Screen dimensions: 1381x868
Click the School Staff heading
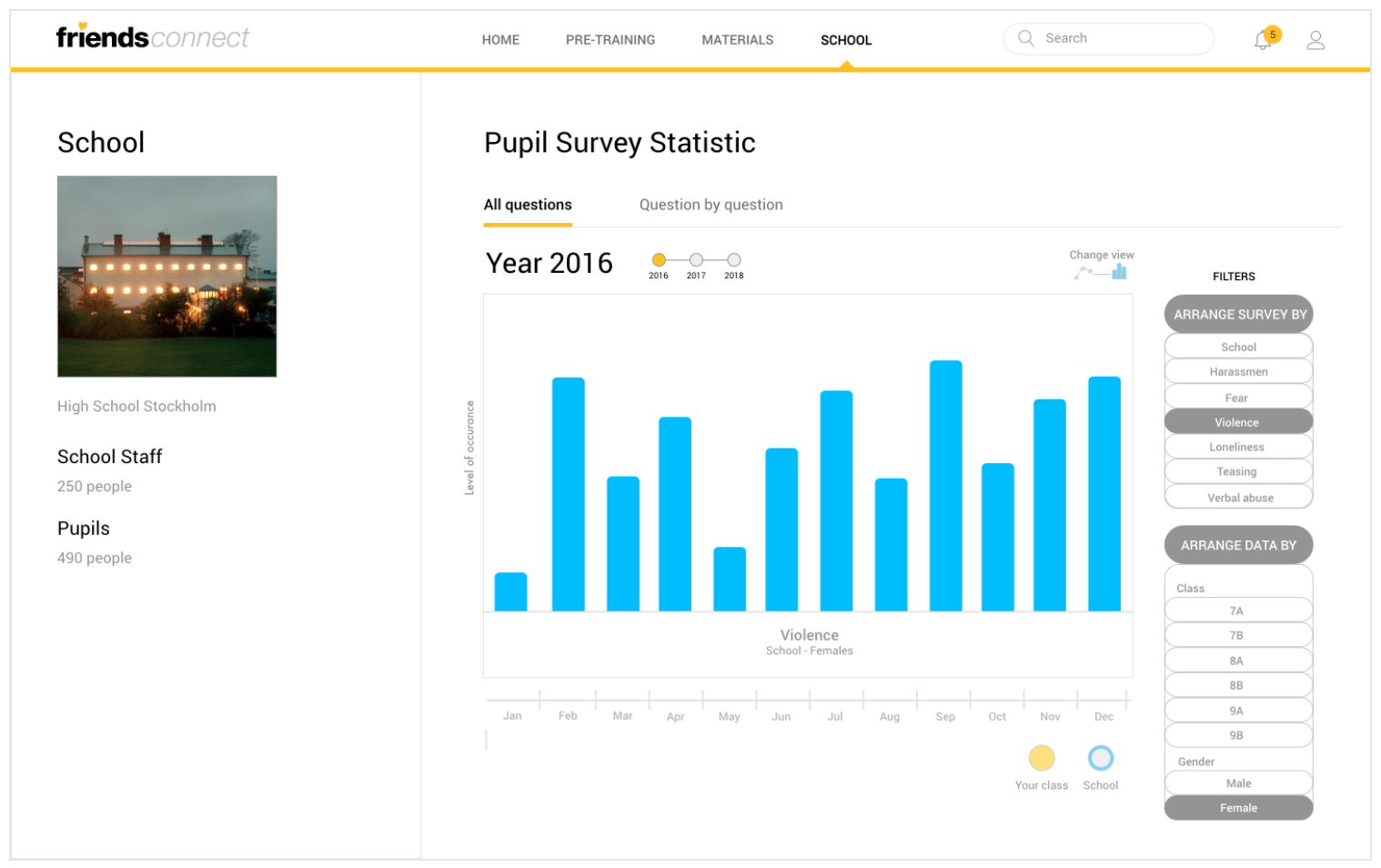109,457
